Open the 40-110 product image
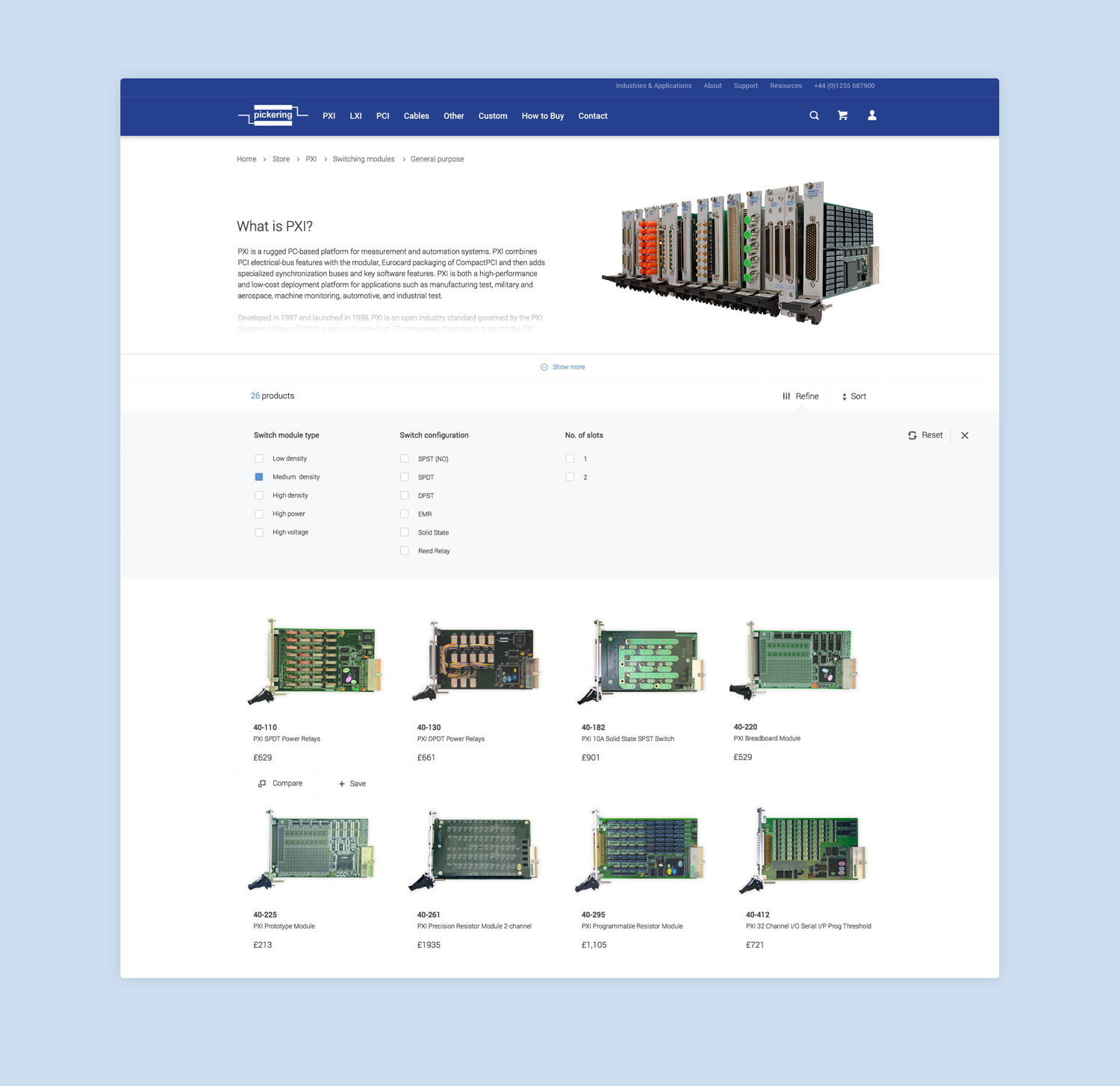The width and height of the screenshot is (1120, 1086). [315, 662]
